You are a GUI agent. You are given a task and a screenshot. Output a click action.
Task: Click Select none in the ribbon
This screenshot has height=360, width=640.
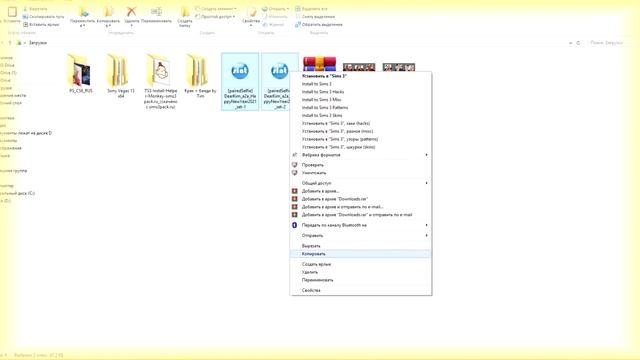point(315,17)
